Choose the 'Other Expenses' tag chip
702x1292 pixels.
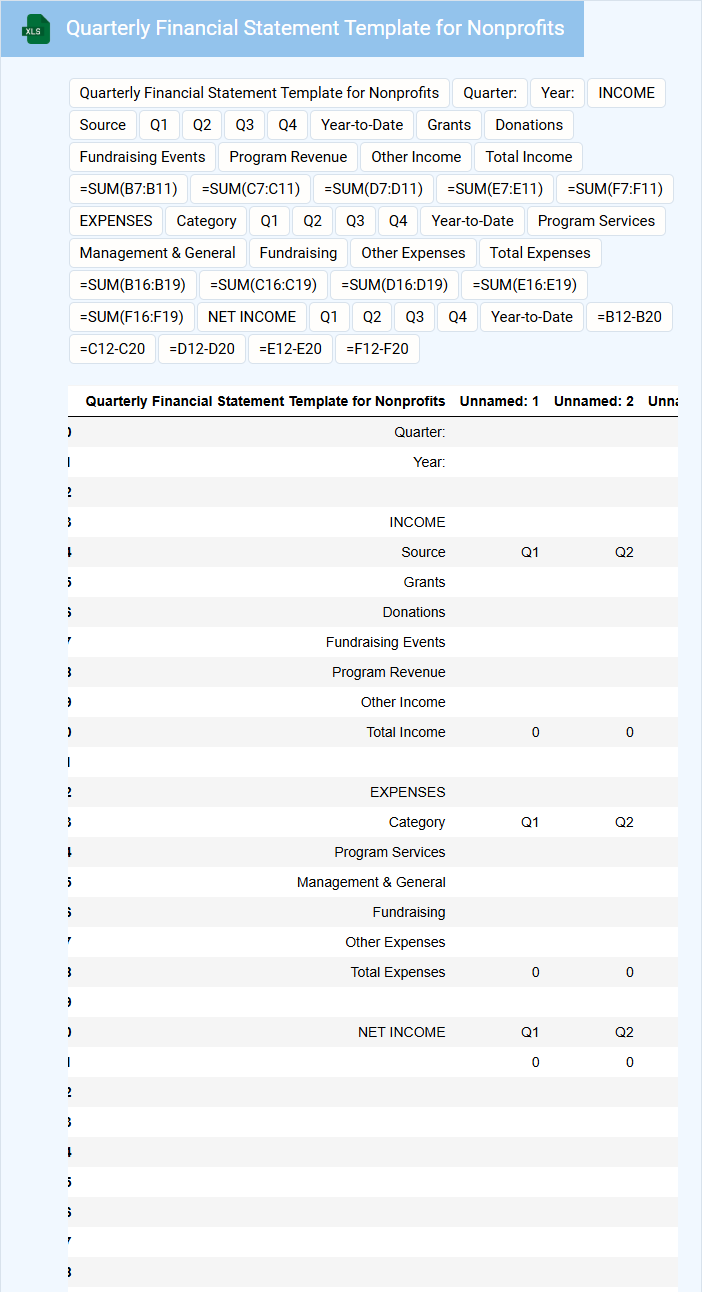coord(414,253)
